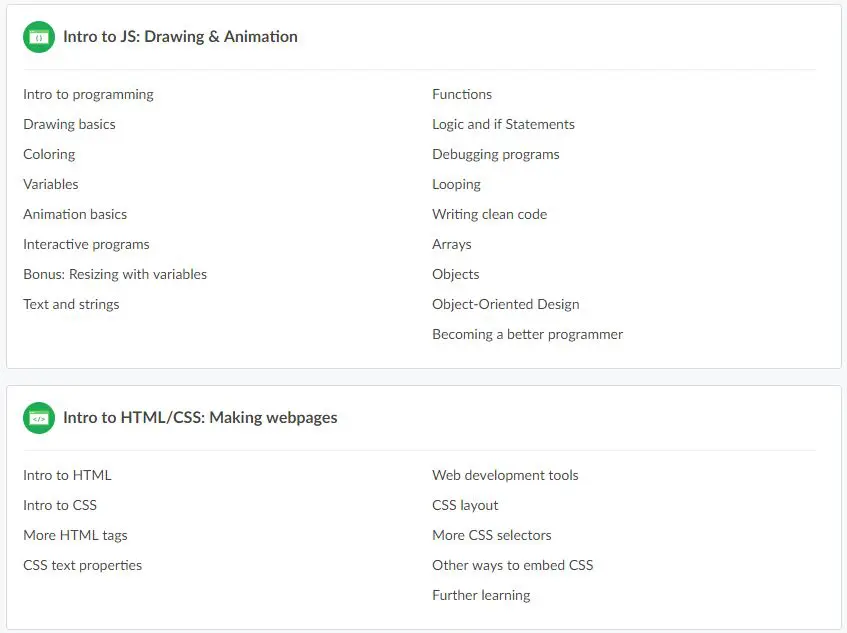Go to Debugging programs lesson
The width and height of the screenshot is (847, 633).
(495, 155)
